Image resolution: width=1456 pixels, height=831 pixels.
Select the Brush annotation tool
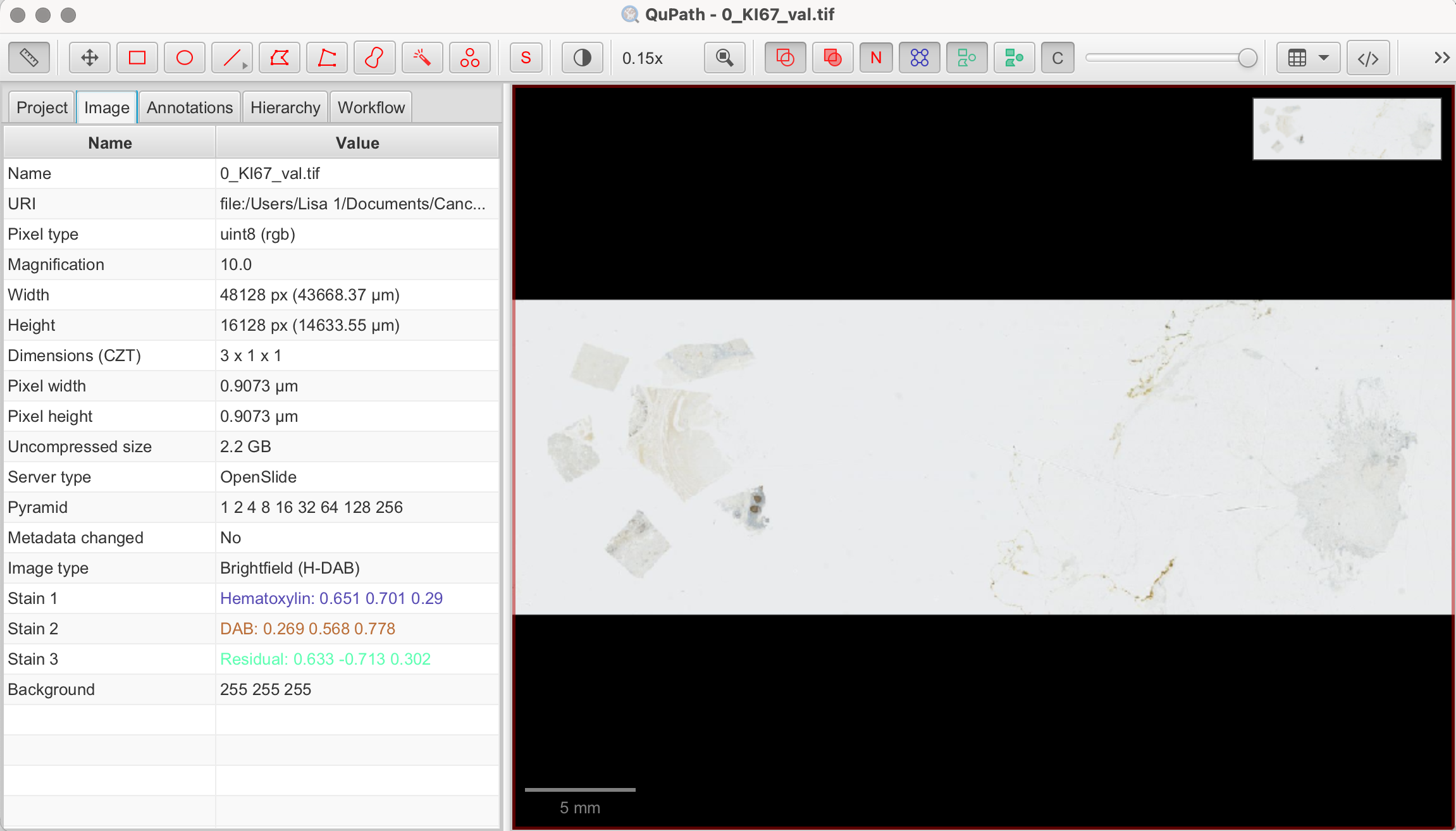374,58
